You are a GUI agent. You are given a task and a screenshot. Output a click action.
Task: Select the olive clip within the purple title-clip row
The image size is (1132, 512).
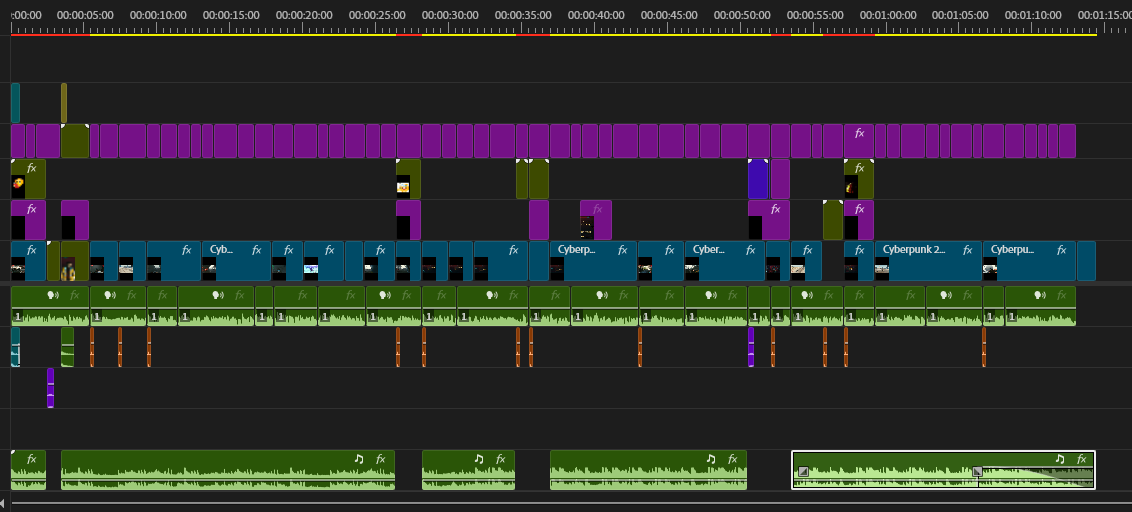(75, 141)
